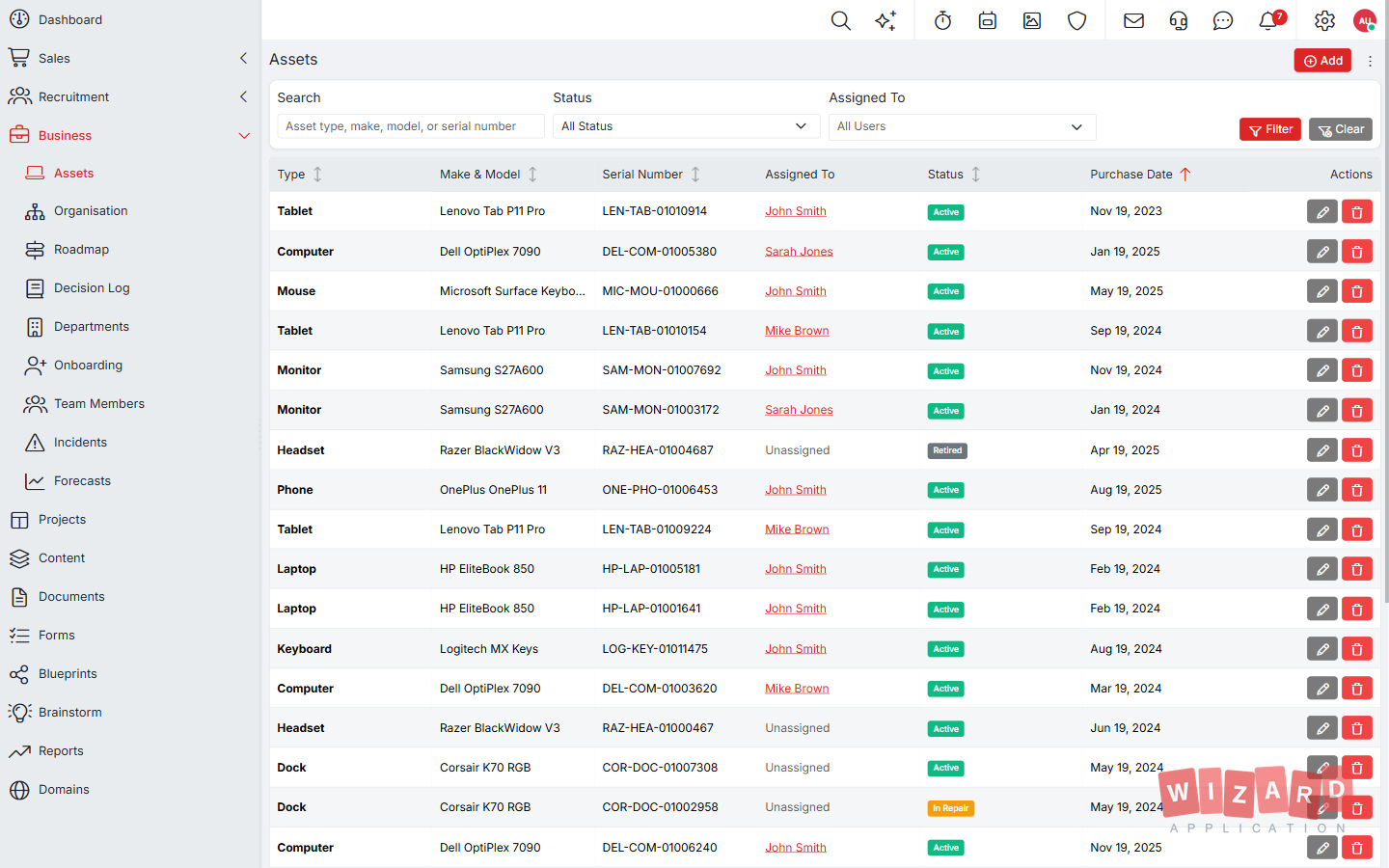Open the AI sparkle assistant icon
The height and width of the screenshot is (868, 1389).
[885, 20]
